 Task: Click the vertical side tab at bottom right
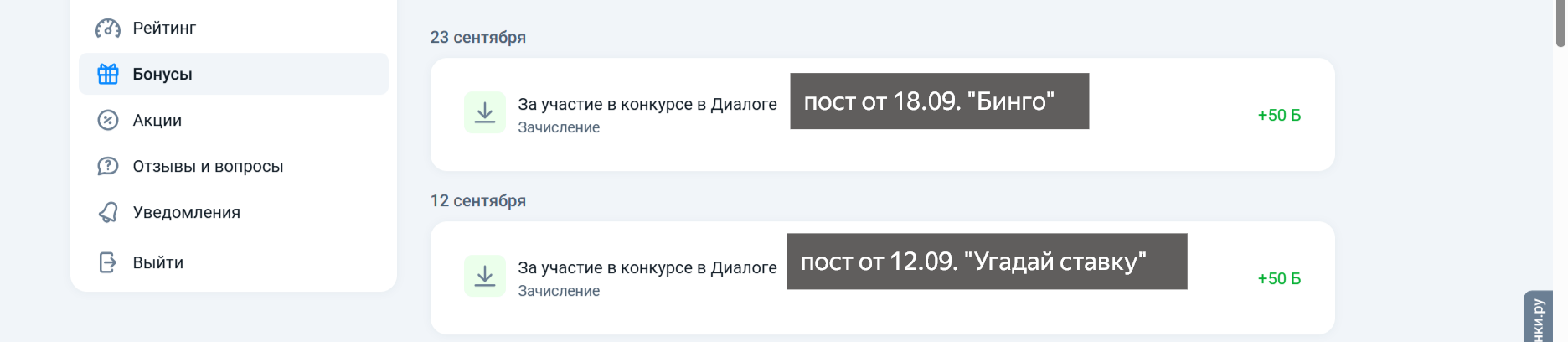(1539, 317)
